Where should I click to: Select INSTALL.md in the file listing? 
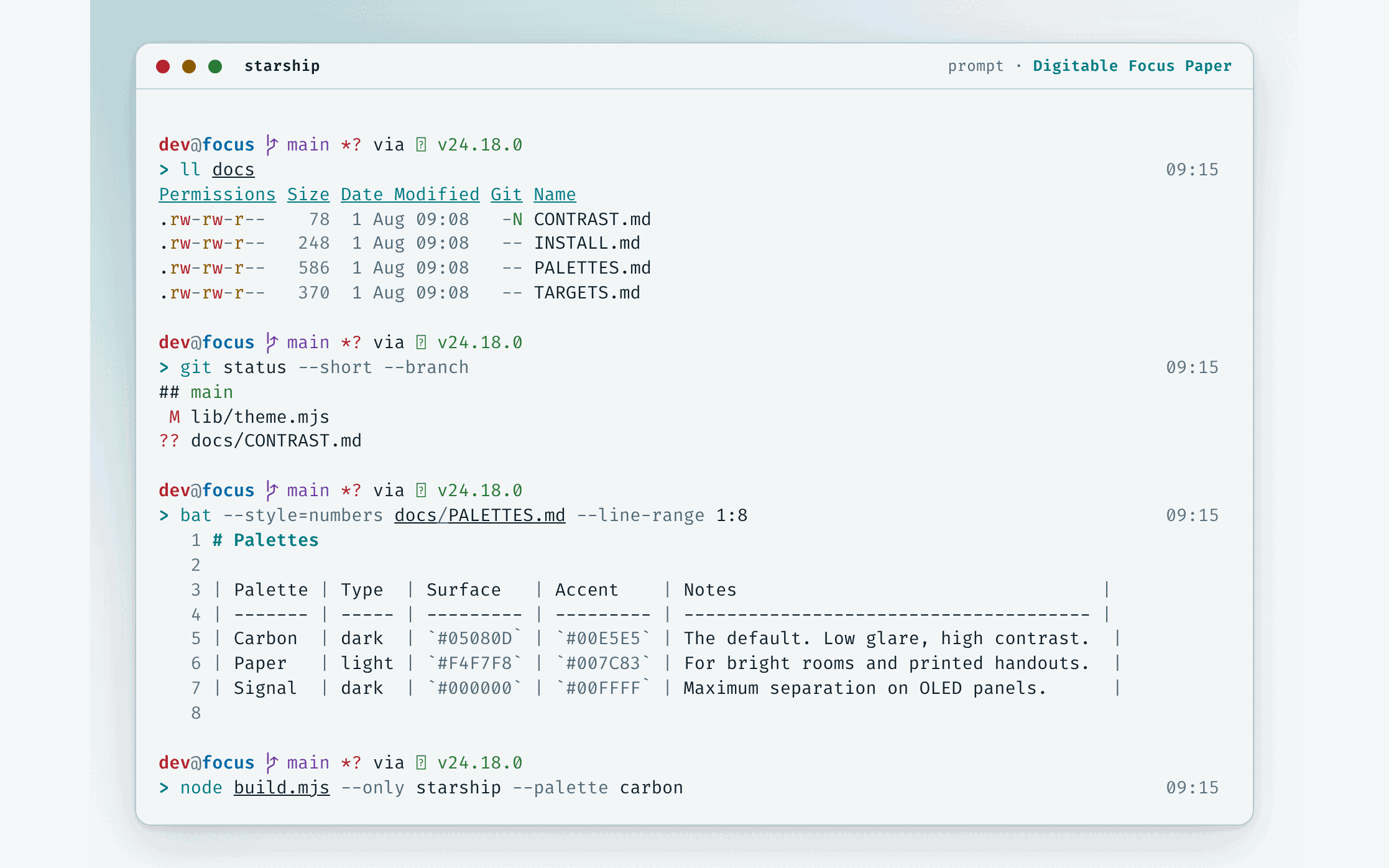pos(587,243)
